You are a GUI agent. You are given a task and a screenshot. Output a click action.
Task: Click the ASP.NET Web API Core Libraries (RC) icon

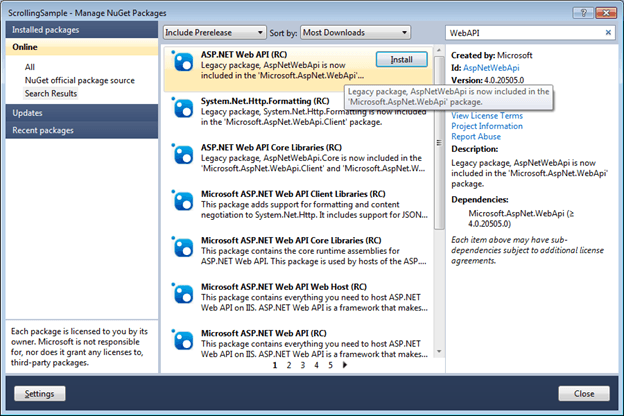(x=183, y=155)
